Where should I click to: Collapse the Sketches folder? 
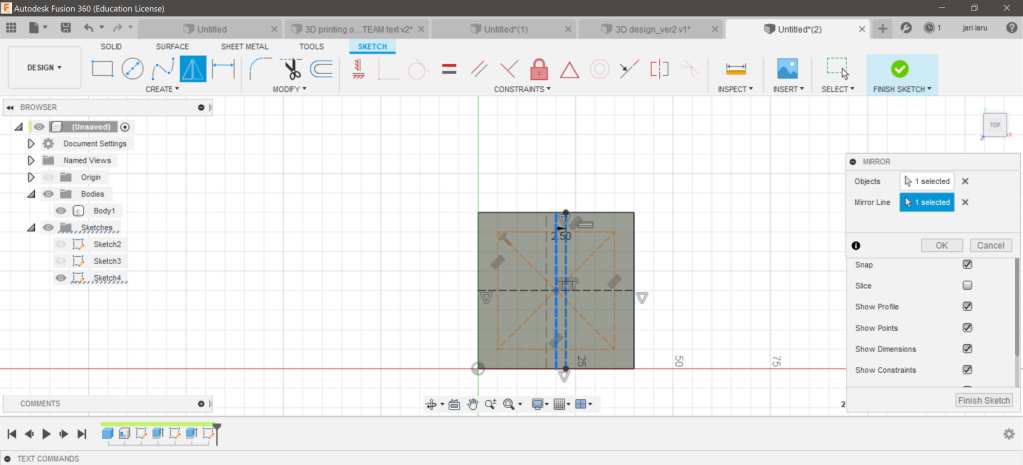[31, 228]
